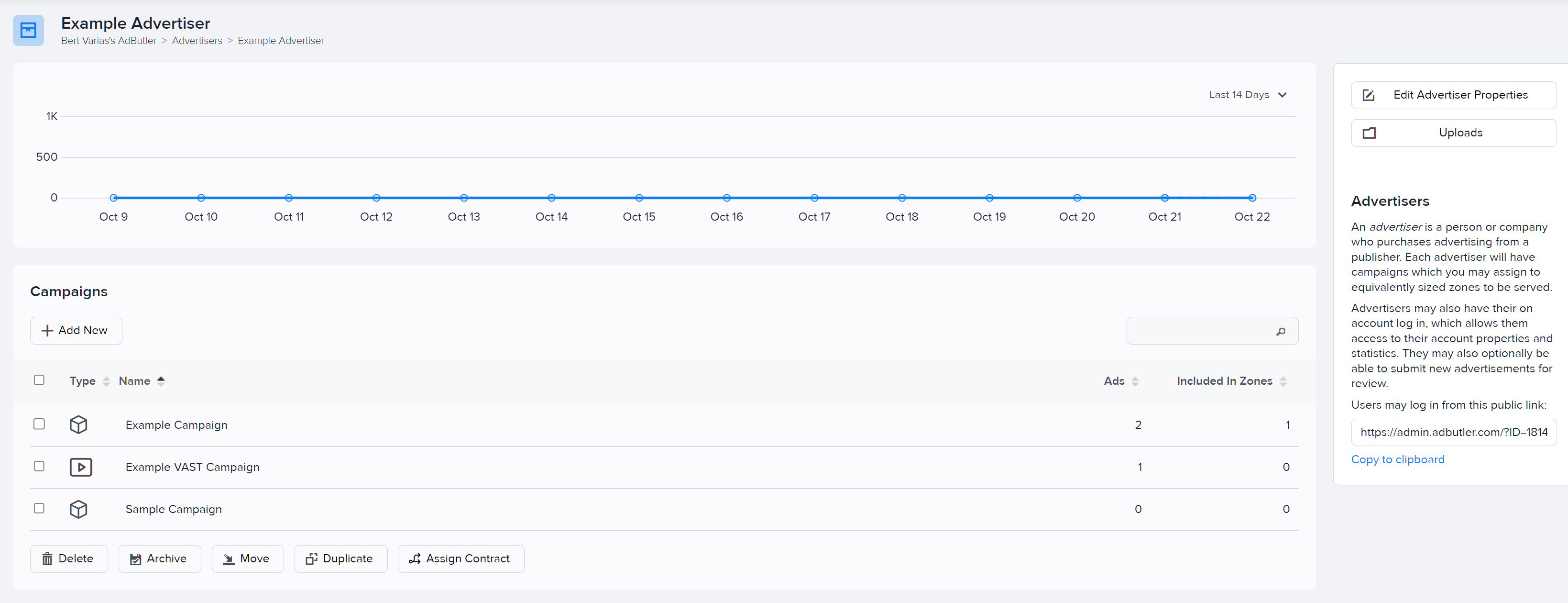Click Edit Advertiser Properties button
Viewport: 1568px width, 603px height.
[1453, 95]
